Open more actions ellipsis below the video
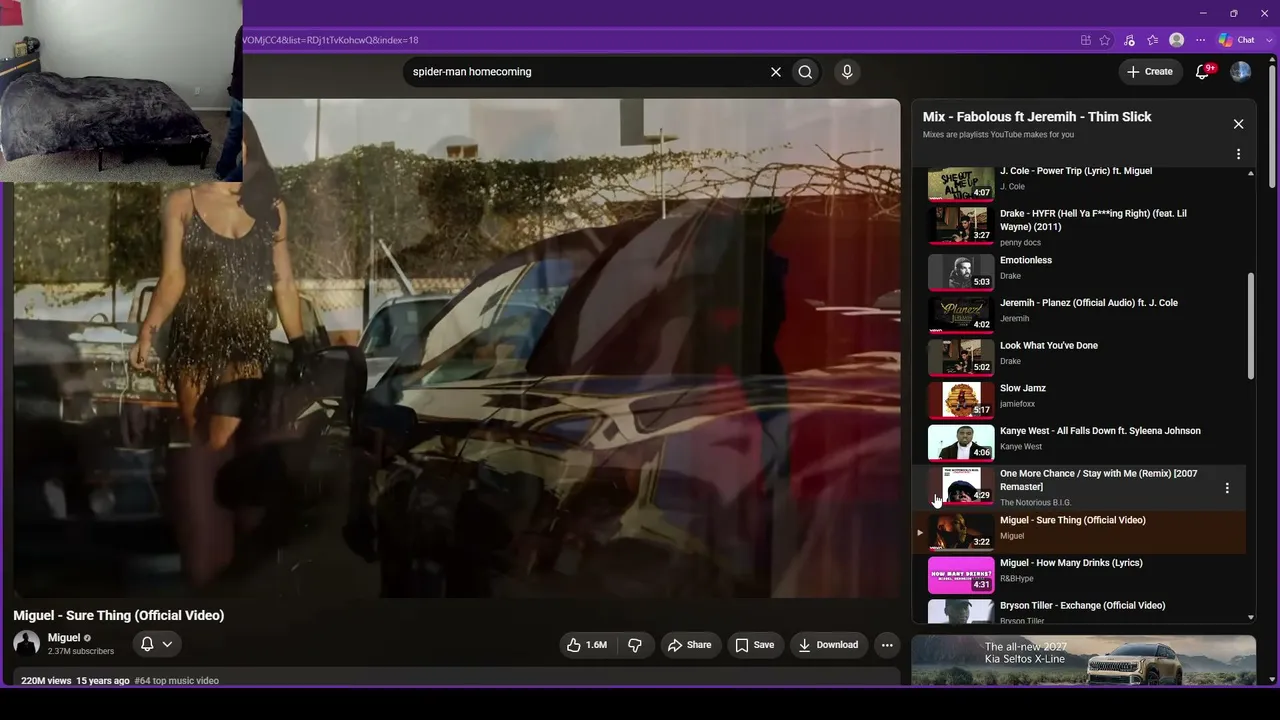This screenshot has width=1280, height=720. (x=887, y=645)
